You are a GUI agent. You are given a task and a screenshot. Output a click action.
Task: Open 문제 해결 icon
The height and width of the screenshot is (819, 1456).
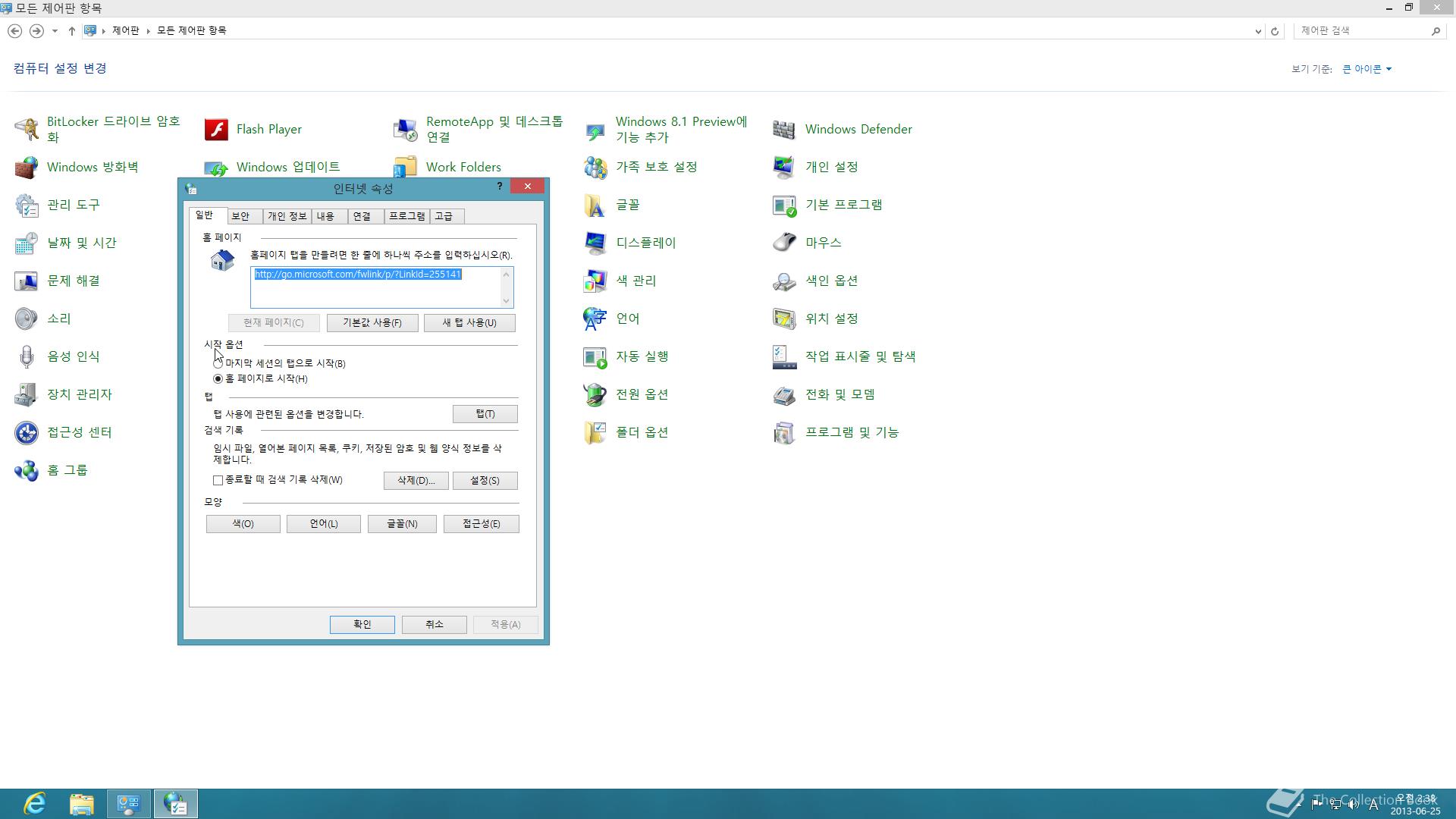[x=26, y=281]
